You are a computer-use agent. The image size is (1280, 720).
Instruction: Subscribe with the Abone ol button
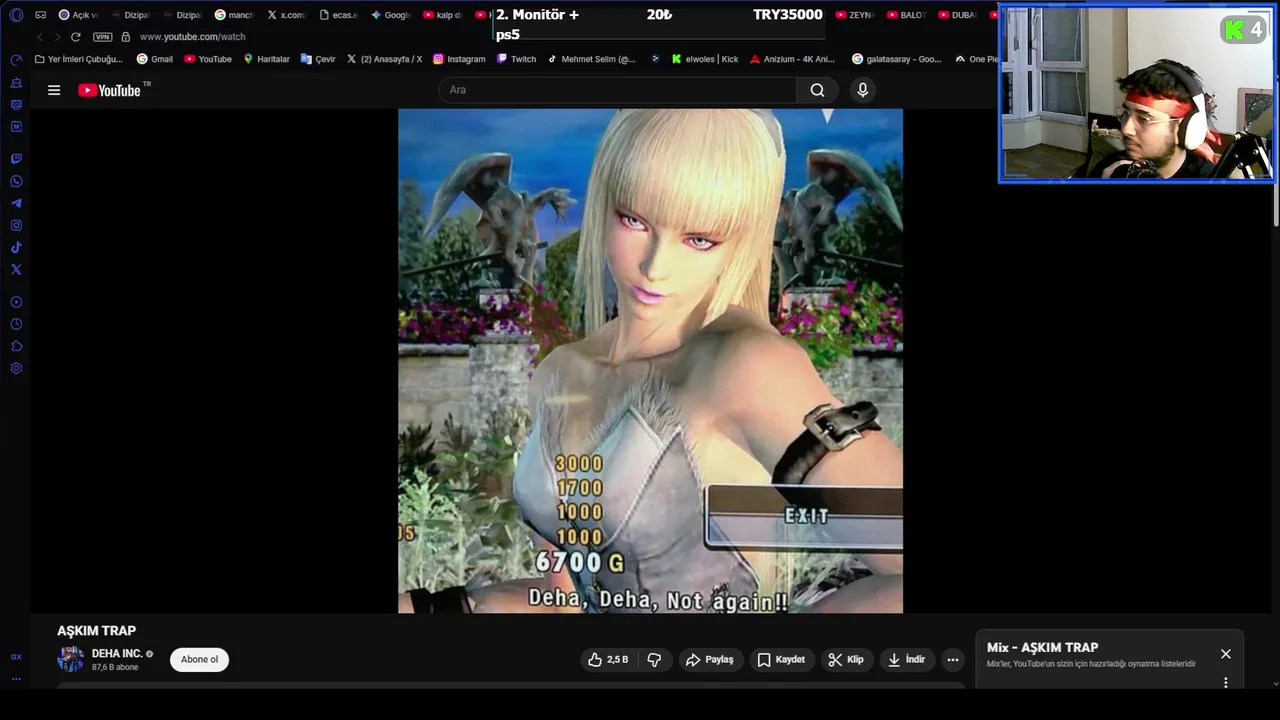tap(199, 660)
